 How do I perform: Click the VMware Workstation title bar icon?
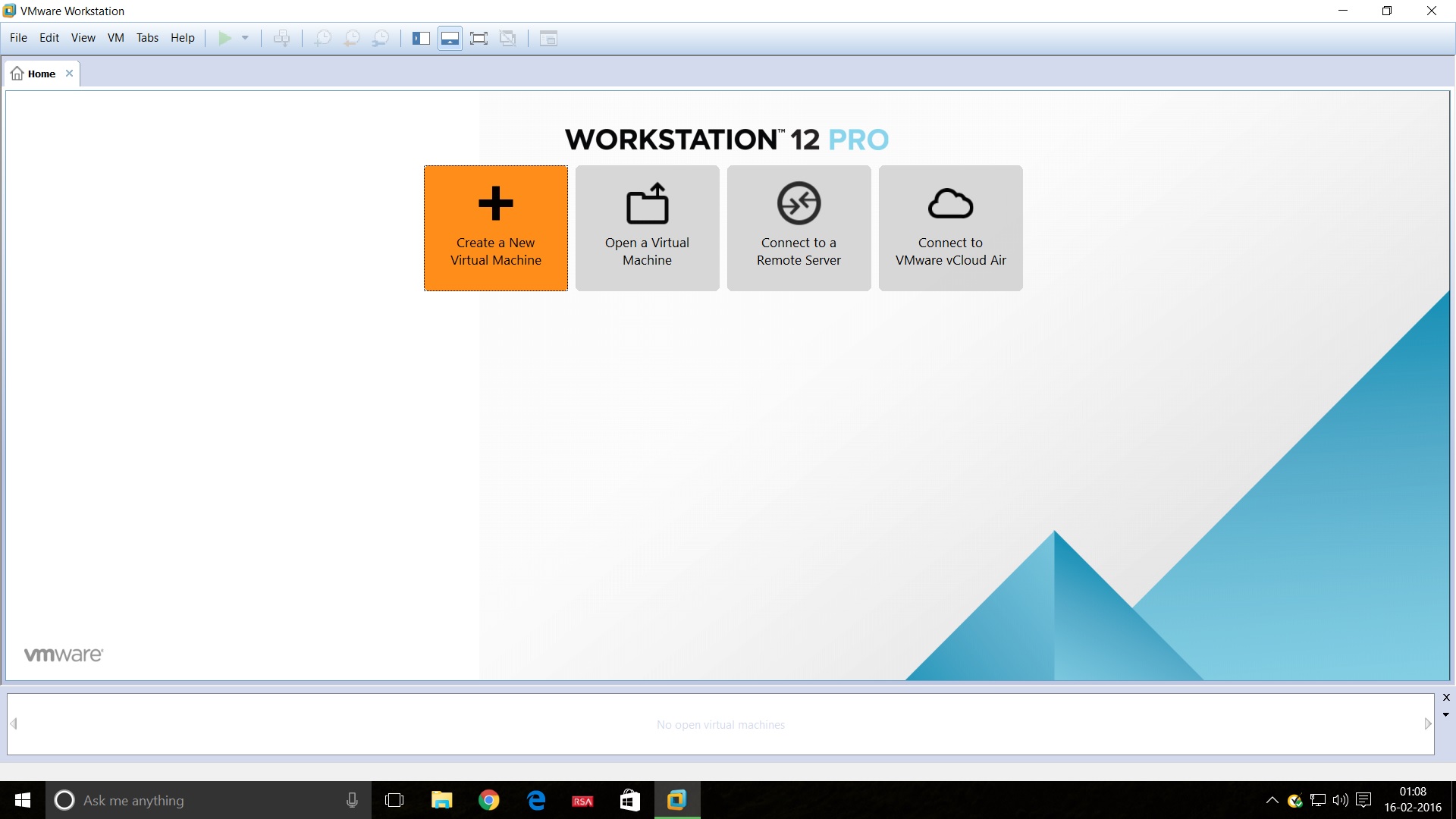pyautogui.click(x=9, y=11)
